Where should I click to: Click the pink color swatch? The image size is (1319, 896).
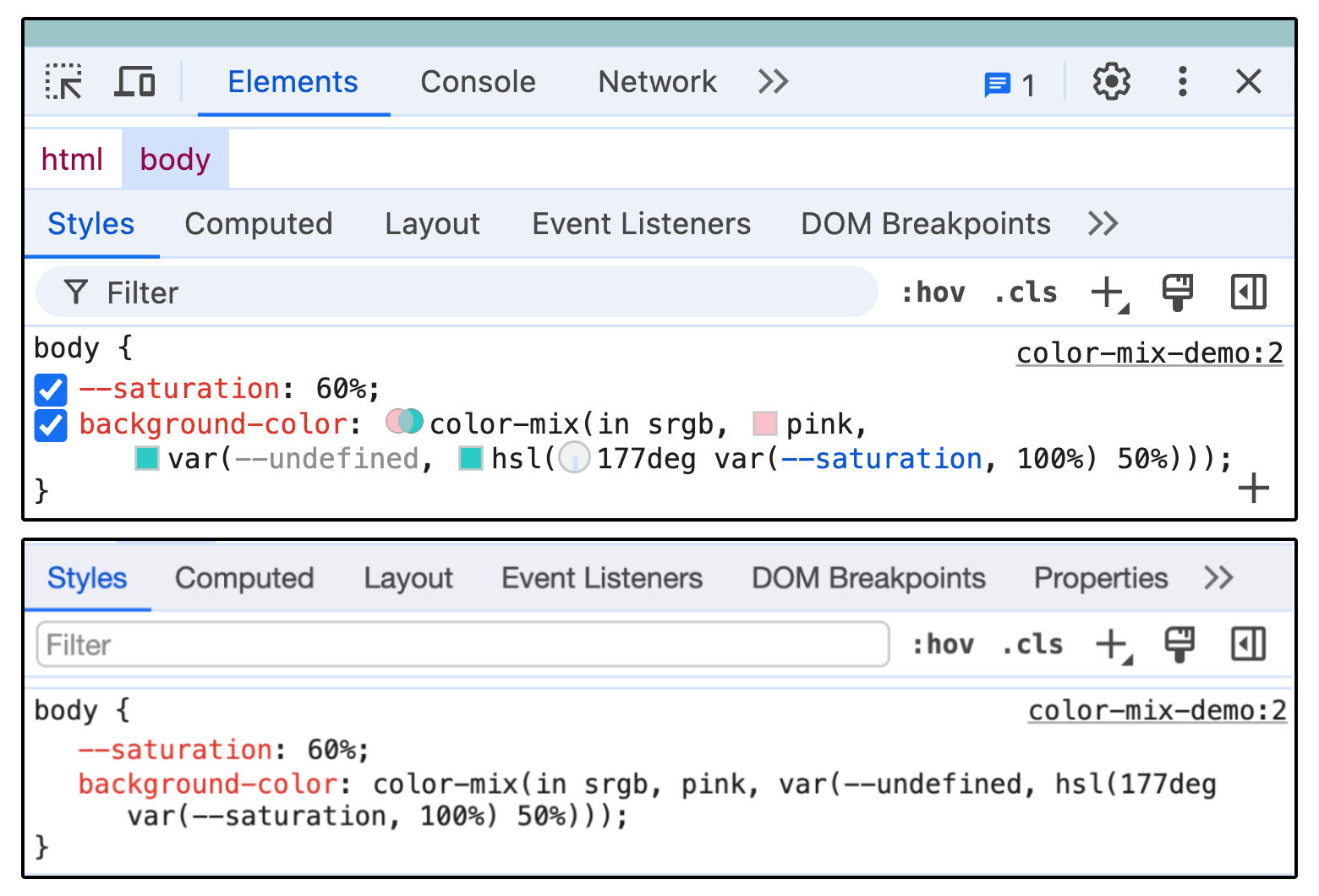[x=763, y=423]
